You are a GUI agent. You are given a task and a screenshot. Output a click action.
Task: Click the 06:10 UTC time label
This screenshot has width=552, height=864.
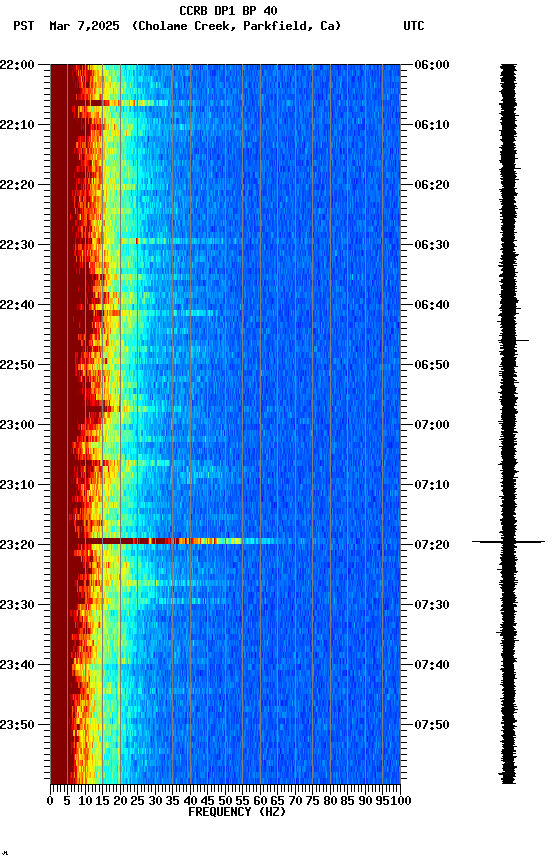(432, 125)
